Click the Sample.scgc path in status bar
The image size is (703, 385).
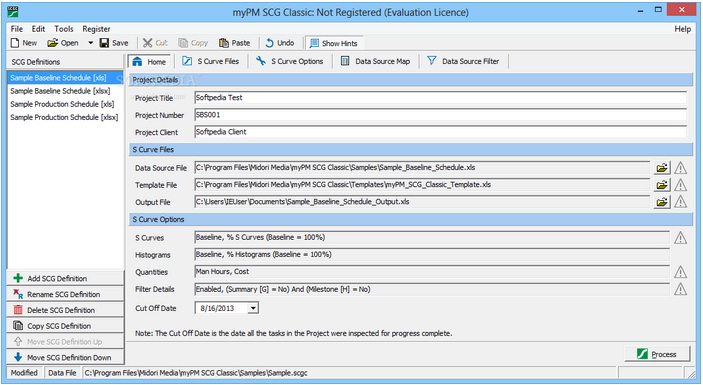(x=196, y=372)
